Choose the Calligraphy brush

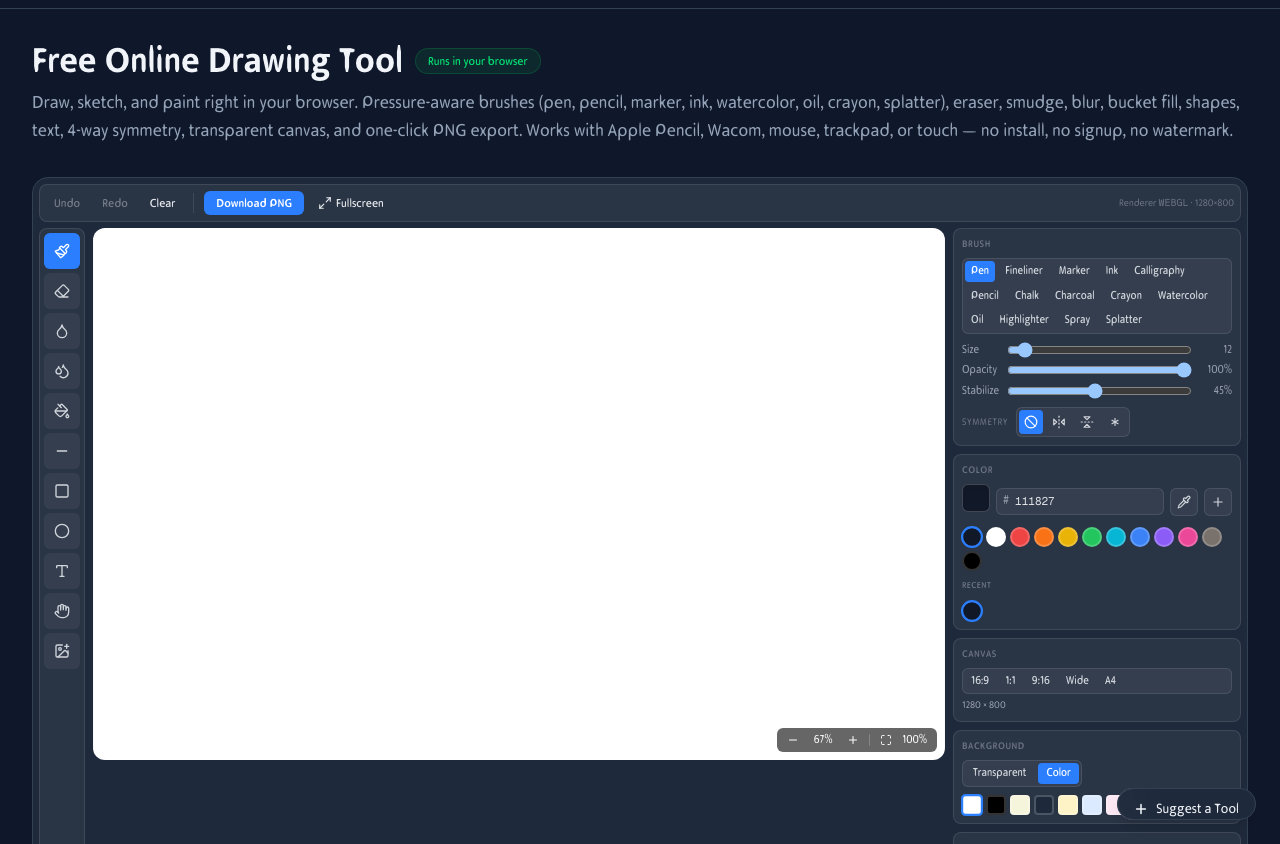pyautogui.click(x=1159, y=271)
